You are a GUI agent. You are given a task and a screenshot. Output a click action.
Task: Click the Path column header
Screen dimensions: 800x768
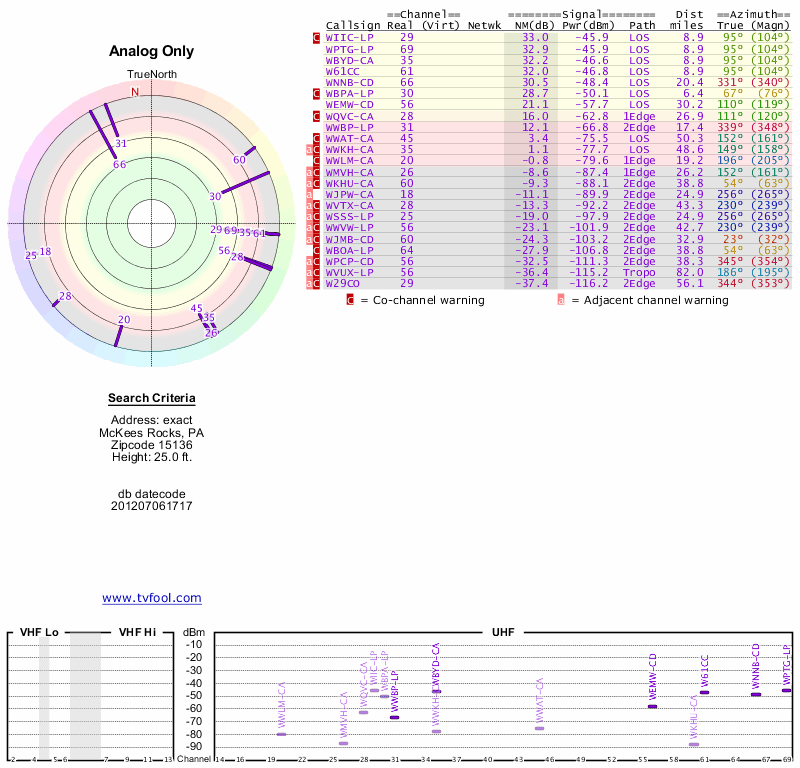640,25
